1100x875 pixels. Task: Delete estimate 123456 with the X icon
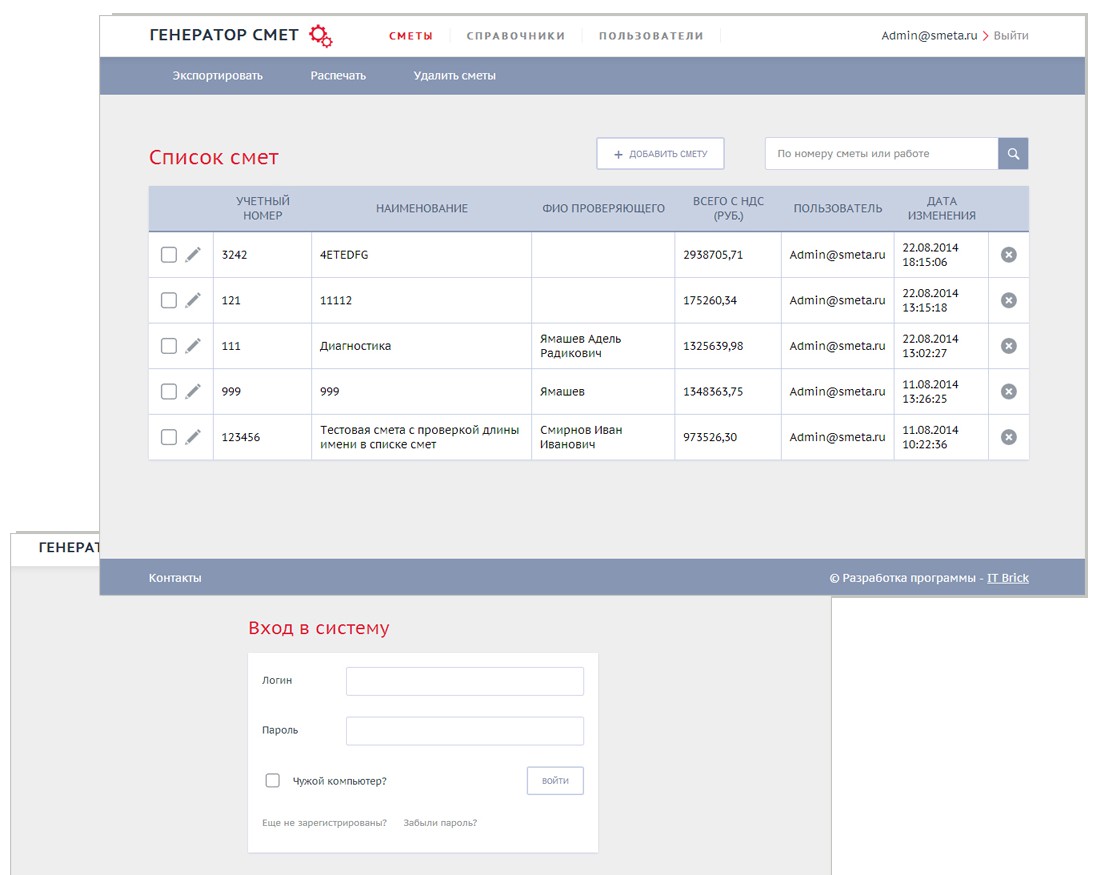click(1009, 437)
